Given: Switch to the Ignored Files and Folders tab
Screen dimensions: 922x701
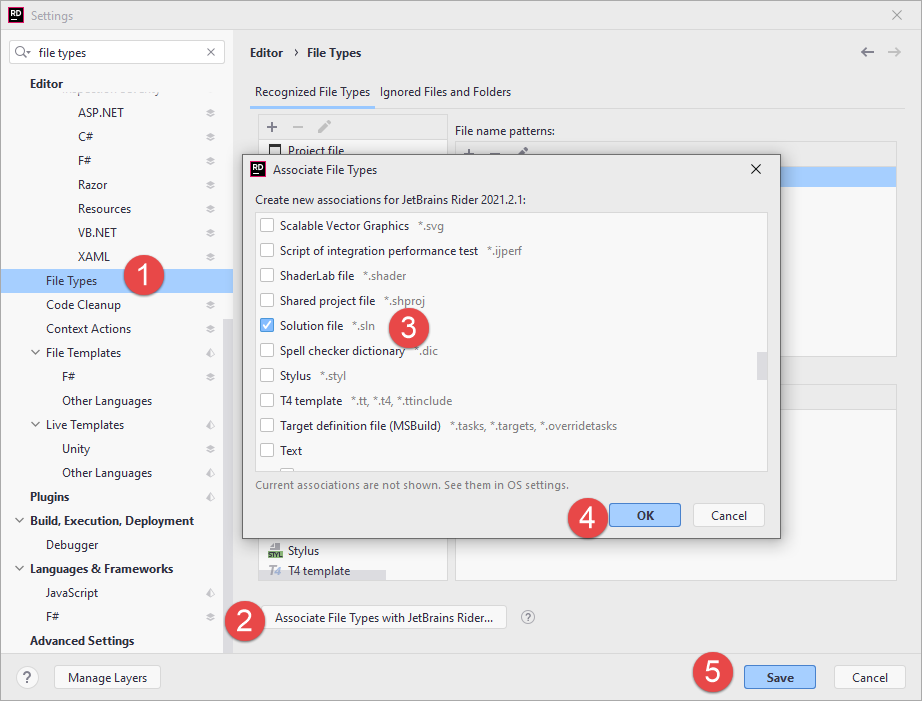Looking at the screenshot, I should 445,91.
